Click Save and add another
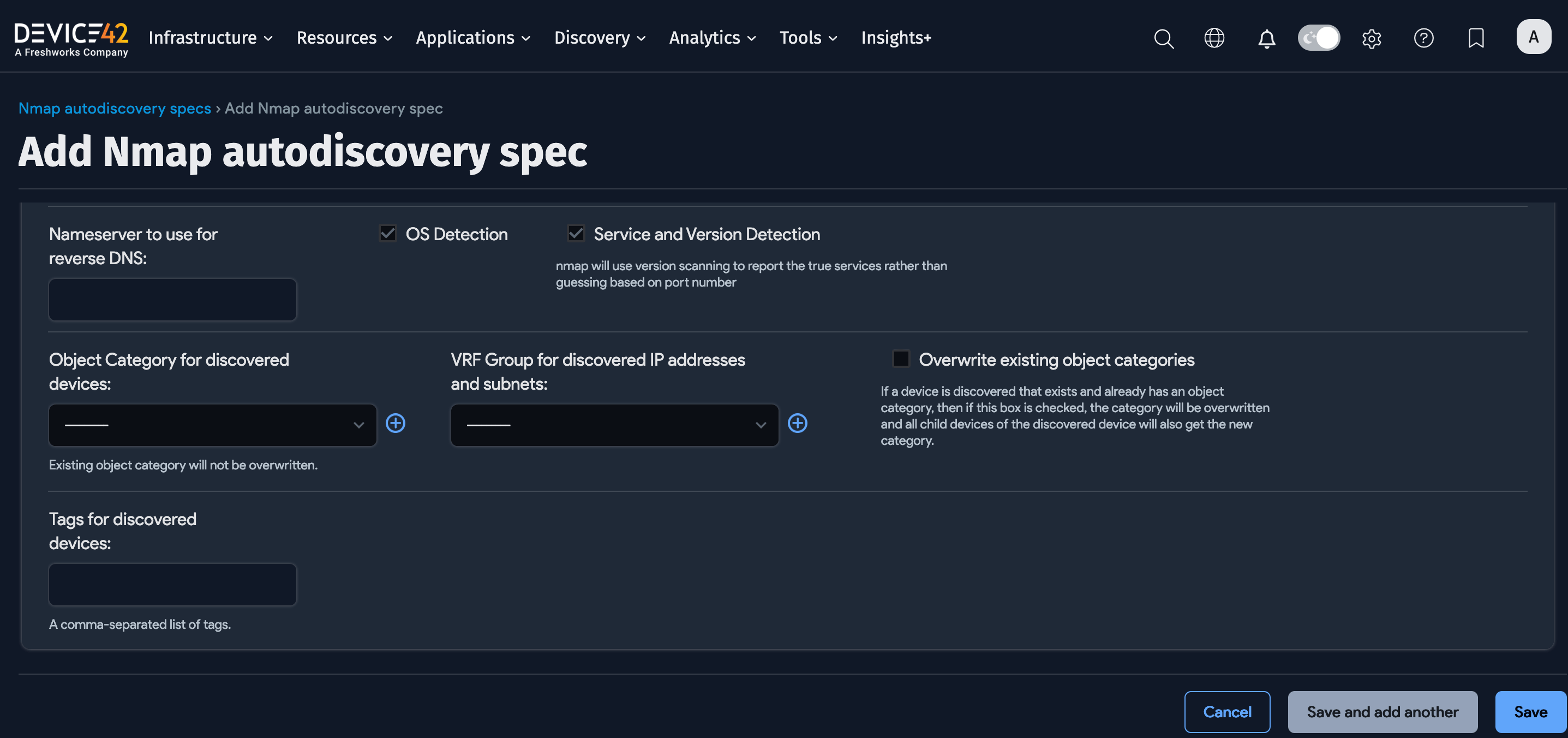Viewport: 1568px width, 738px height. point(1383,711)
